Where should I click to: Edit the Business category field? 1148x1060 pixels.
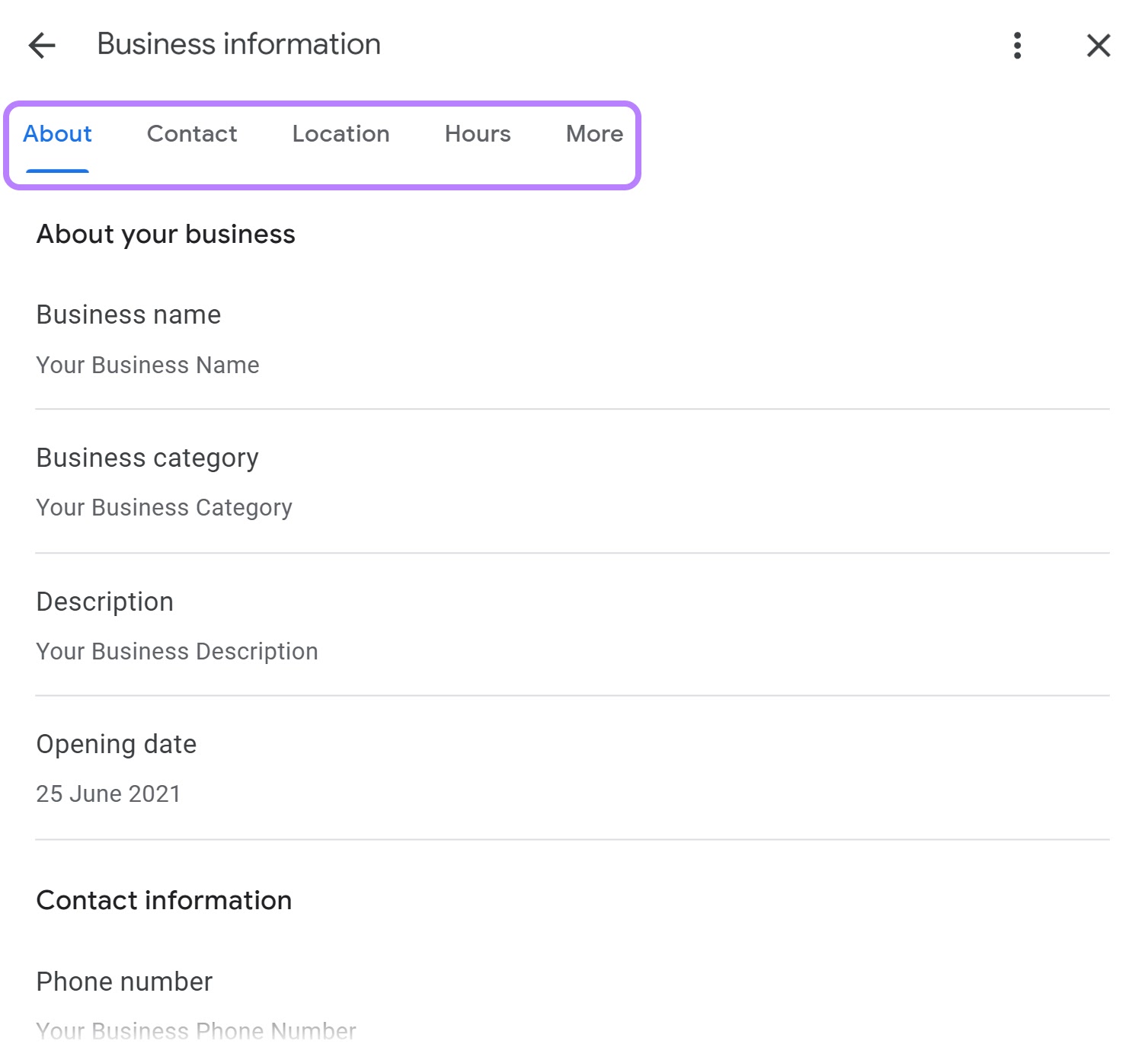tap(147, 458)
